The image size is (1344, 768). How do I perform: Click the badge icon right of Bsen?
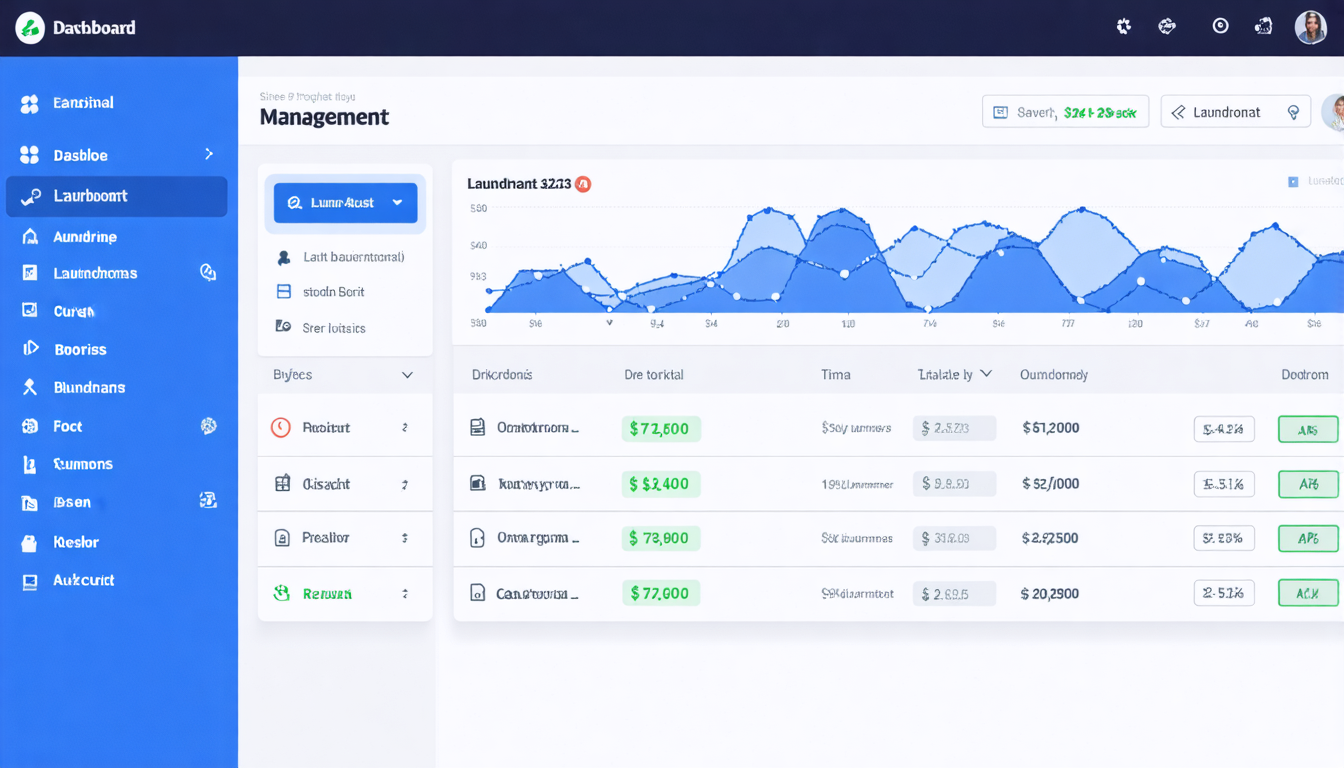click(208, 500)
